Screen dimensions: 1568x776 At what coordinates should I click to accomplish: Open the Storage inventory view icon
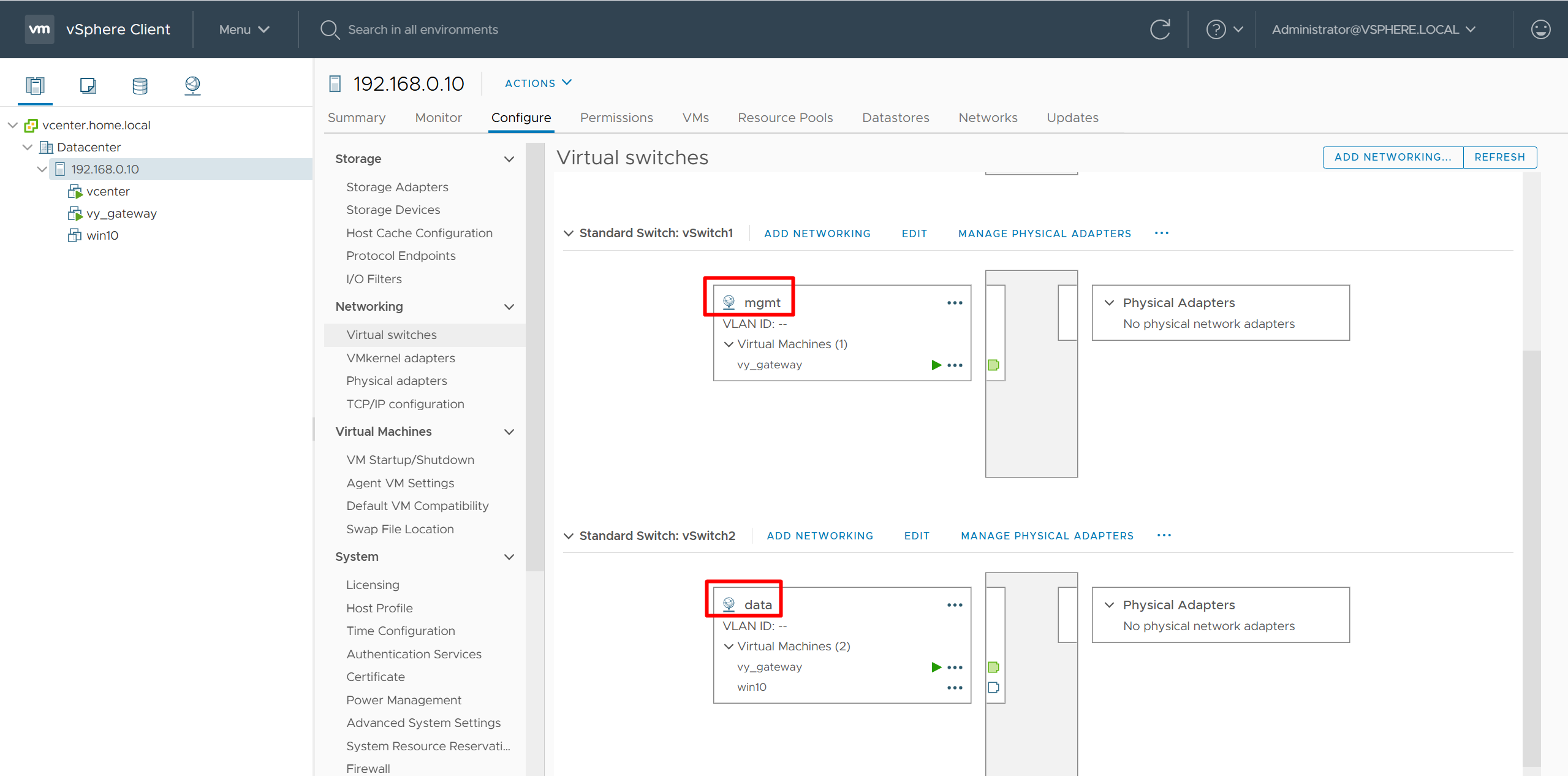point(140,85)
